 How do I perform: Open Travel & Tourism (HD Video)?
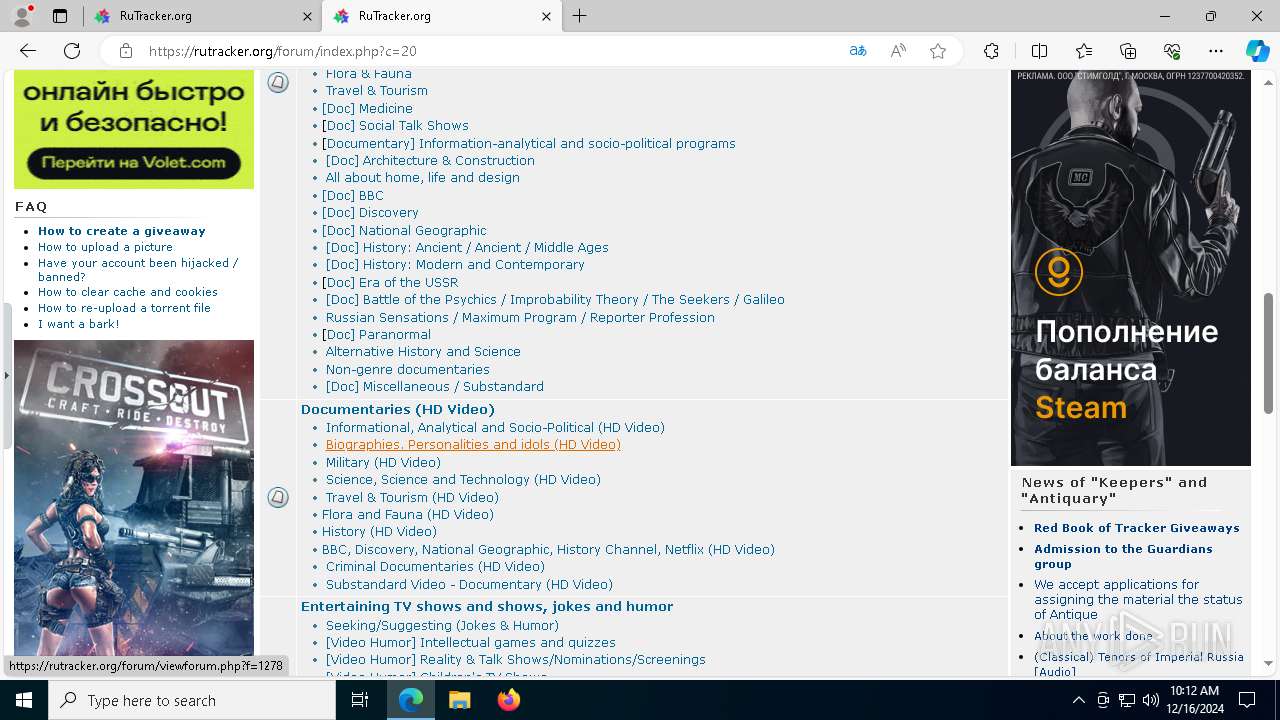[412, 497]
